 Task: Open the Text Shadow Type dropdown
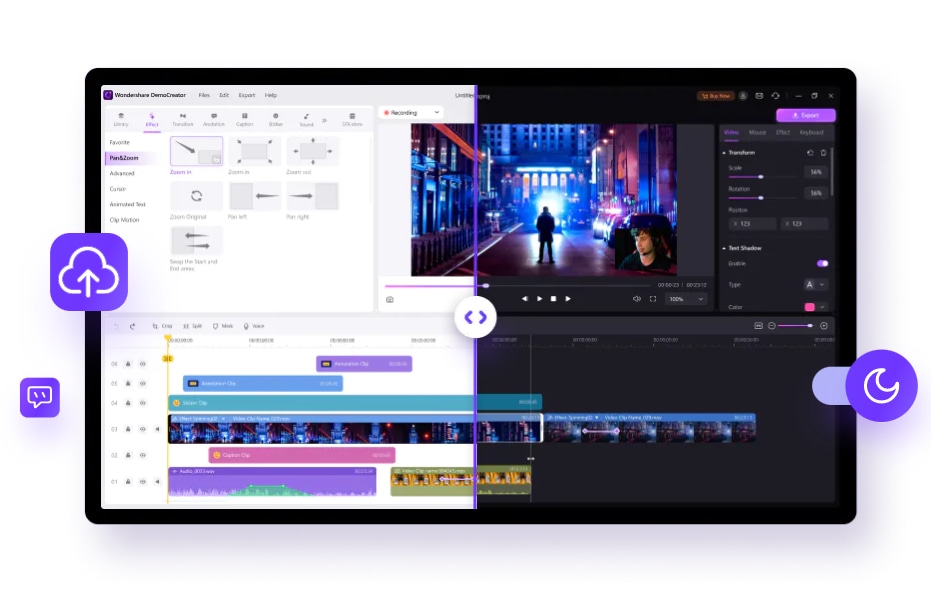click(815, 284)
